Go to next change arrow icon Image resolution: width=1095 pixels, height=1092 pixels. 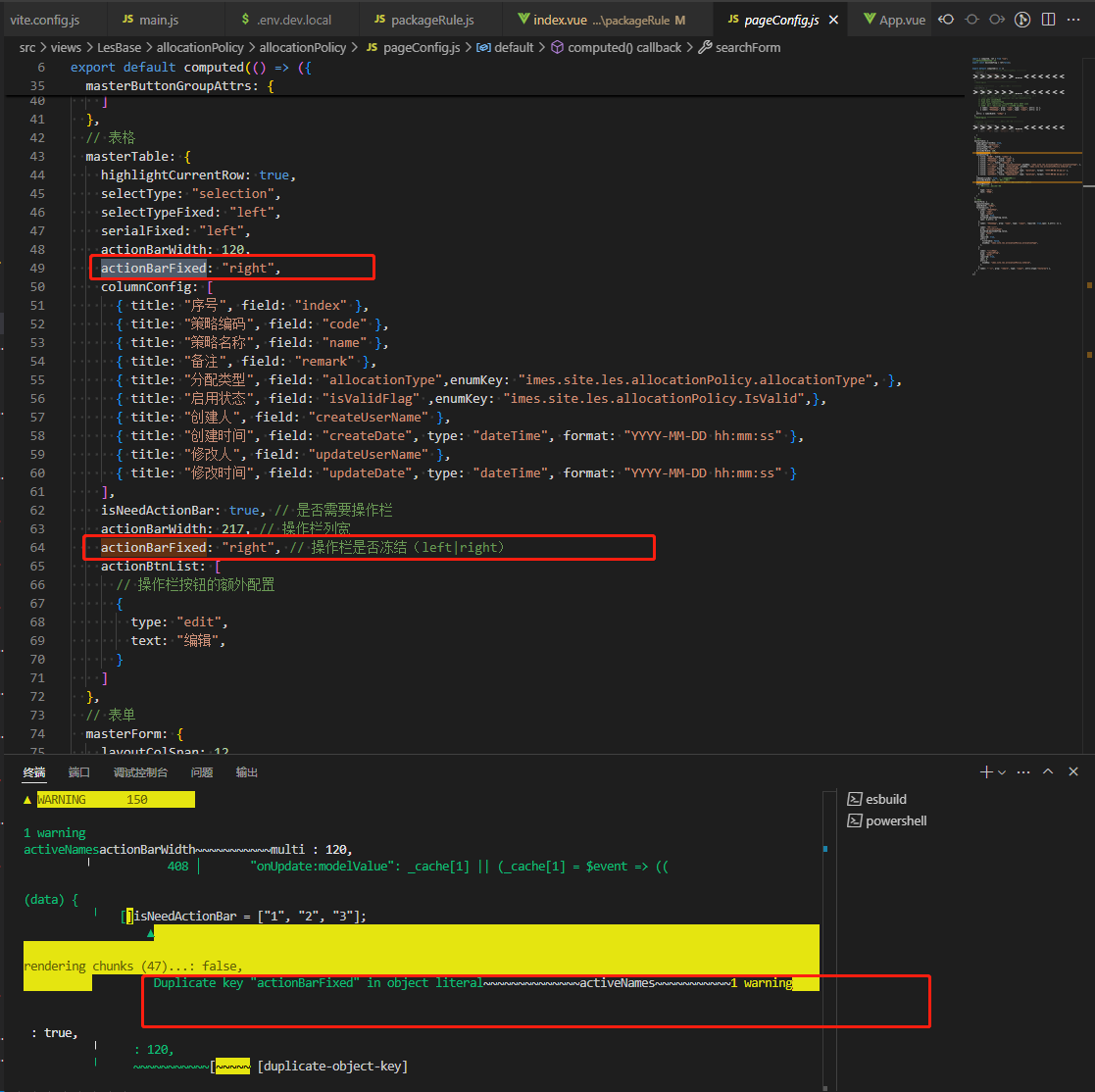tap(997, 20)
